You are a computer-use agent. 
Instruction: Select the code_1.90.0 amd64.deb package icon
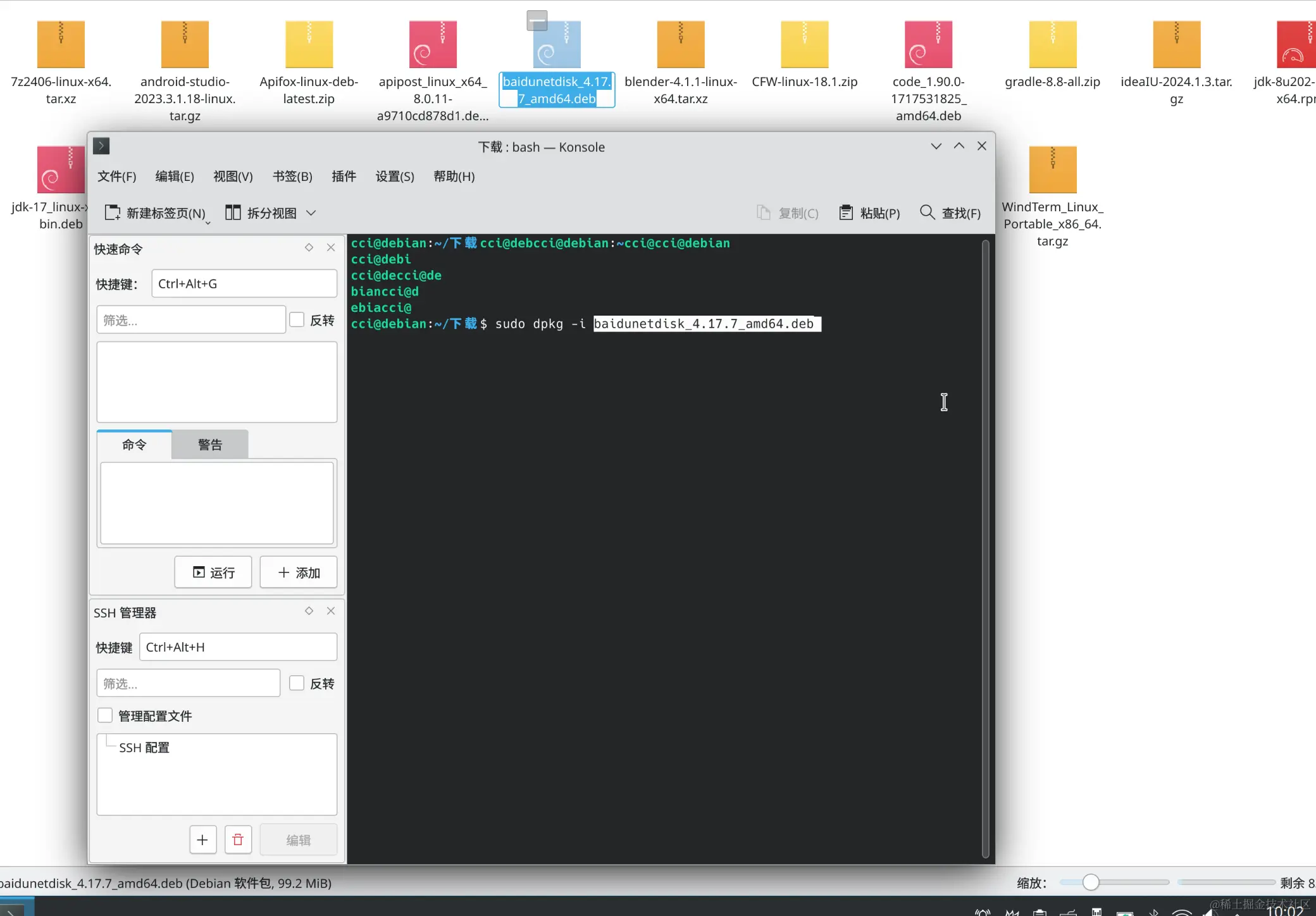[928, 44]
